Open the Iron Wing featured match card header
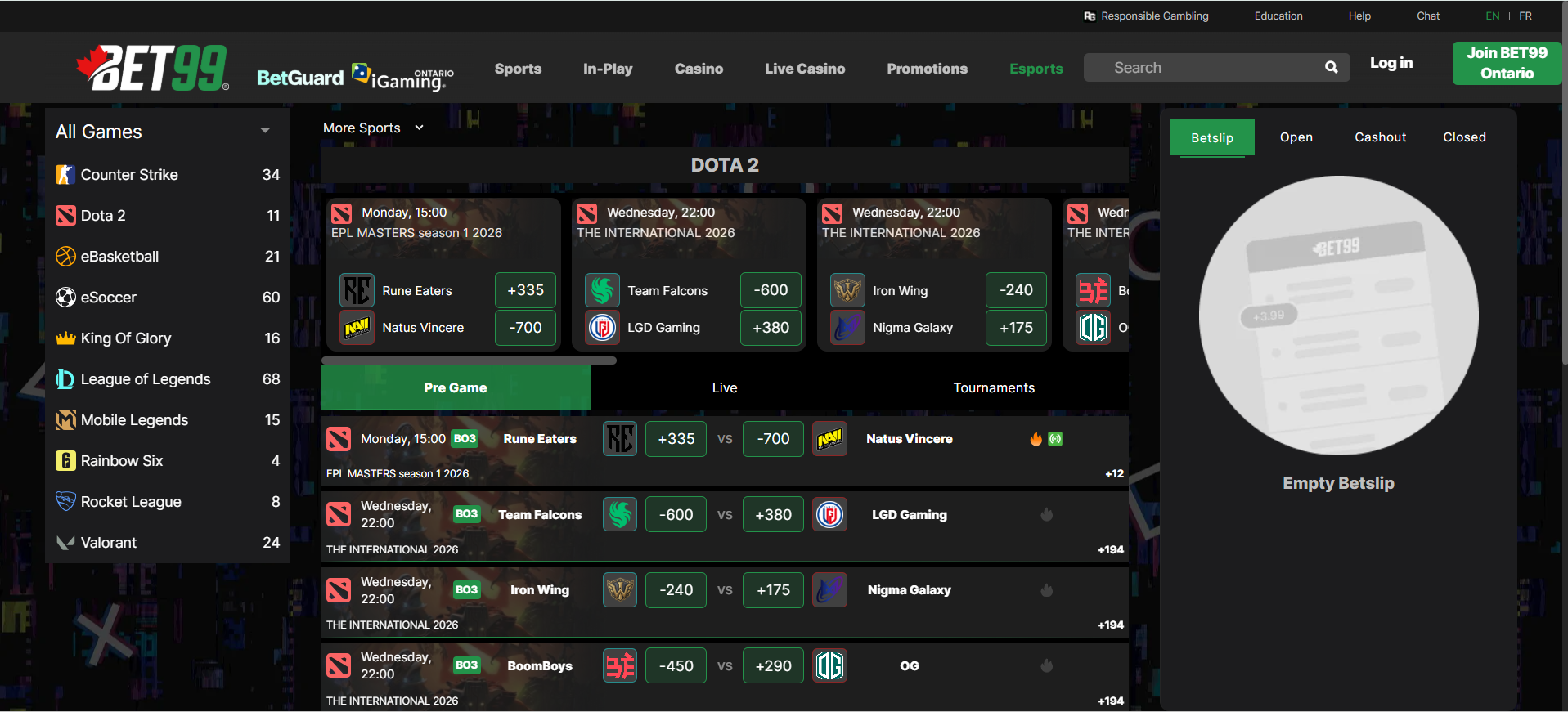Viewport: 1568px width, 712px height. 934,222
